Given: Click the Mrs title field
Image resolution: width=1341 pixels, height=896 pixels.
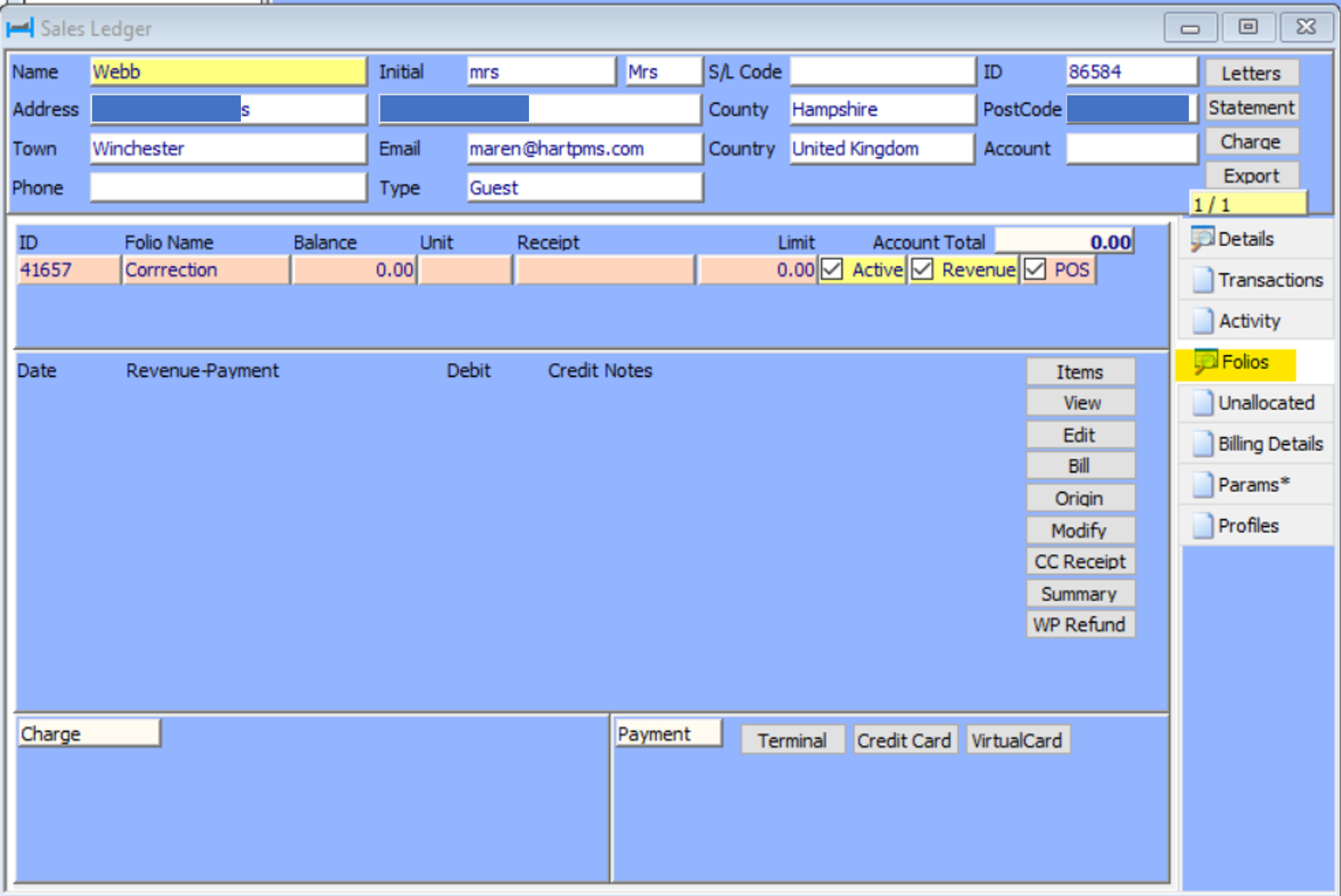Looking at the screenshot, I should (x=663, y=72).
